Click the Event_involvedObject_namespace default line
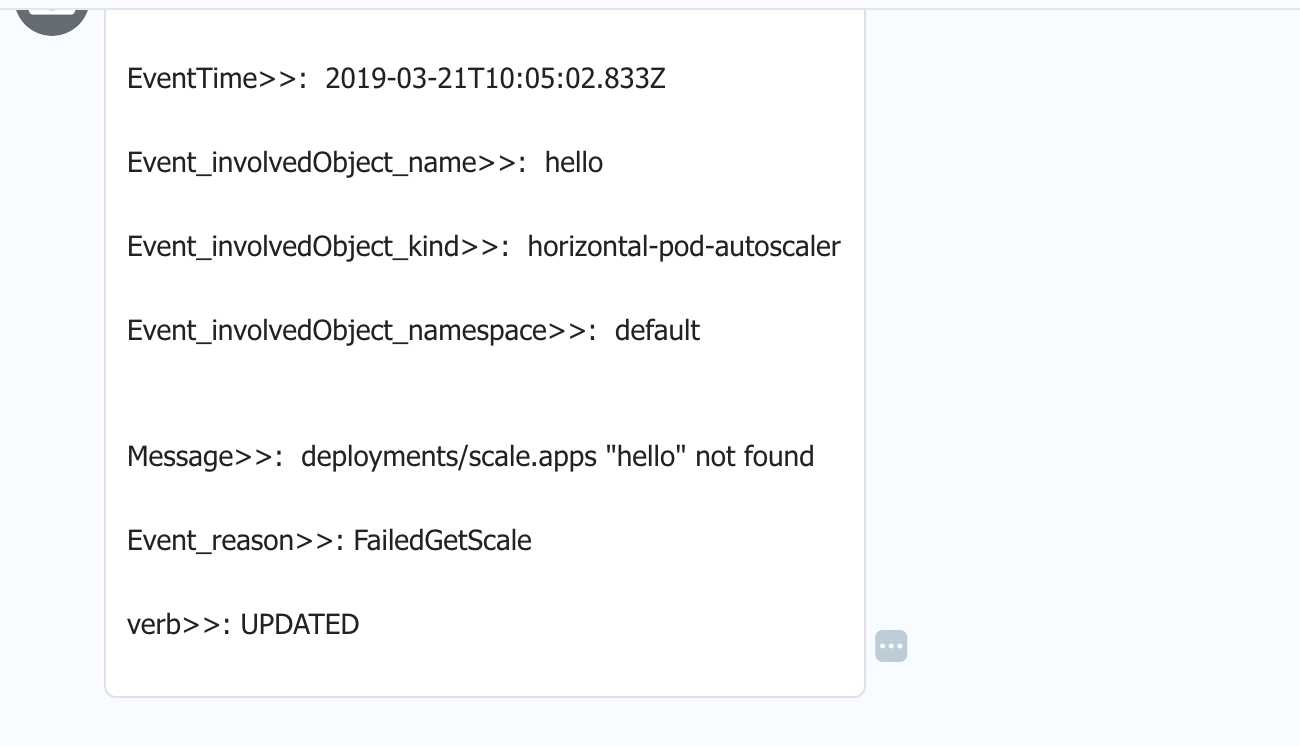 click(x=413, y=330)
